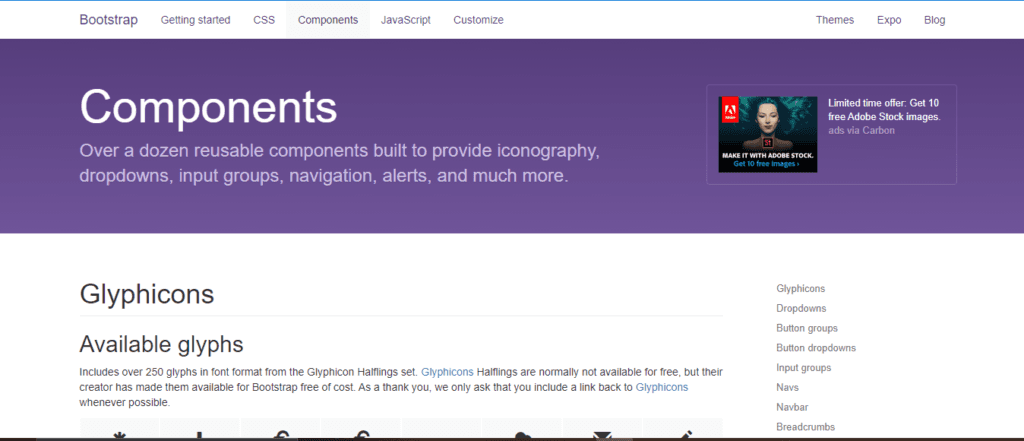Image resolution: width=1024 pixels, height=441 pixels.
Task: Open the Bootstrap brand home link
Action: pyautogui.click(x=108, y=20)
